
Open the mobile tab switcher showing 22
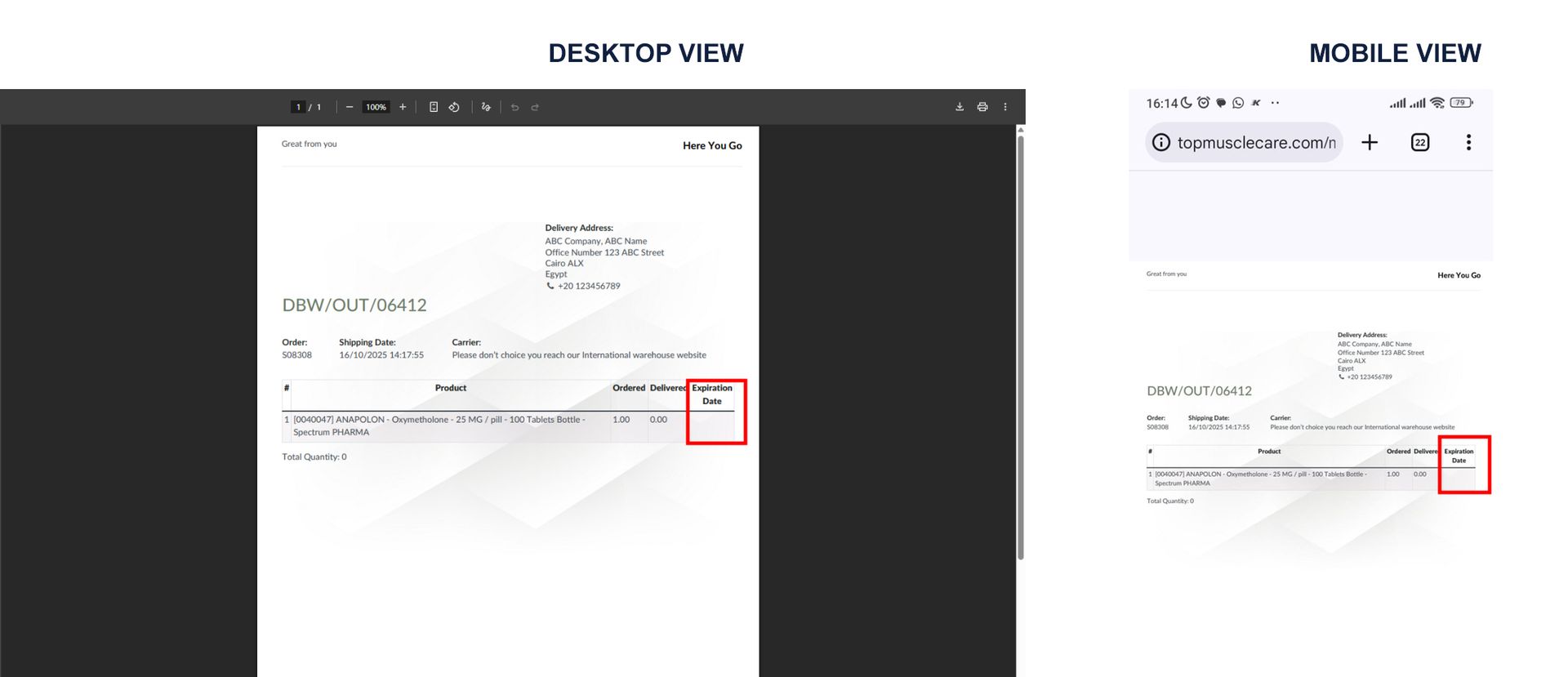point(1420,142)
